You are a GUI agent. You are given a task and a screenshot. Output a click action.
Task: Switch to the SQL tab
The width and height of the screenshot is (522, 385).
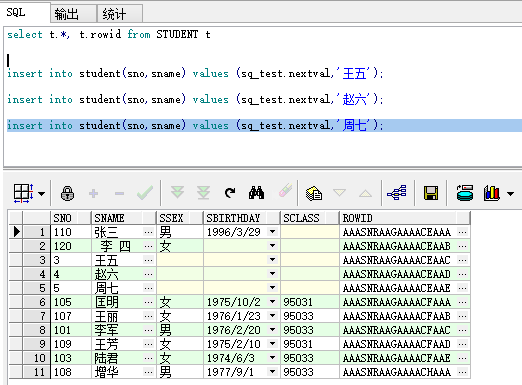(26, 13)
